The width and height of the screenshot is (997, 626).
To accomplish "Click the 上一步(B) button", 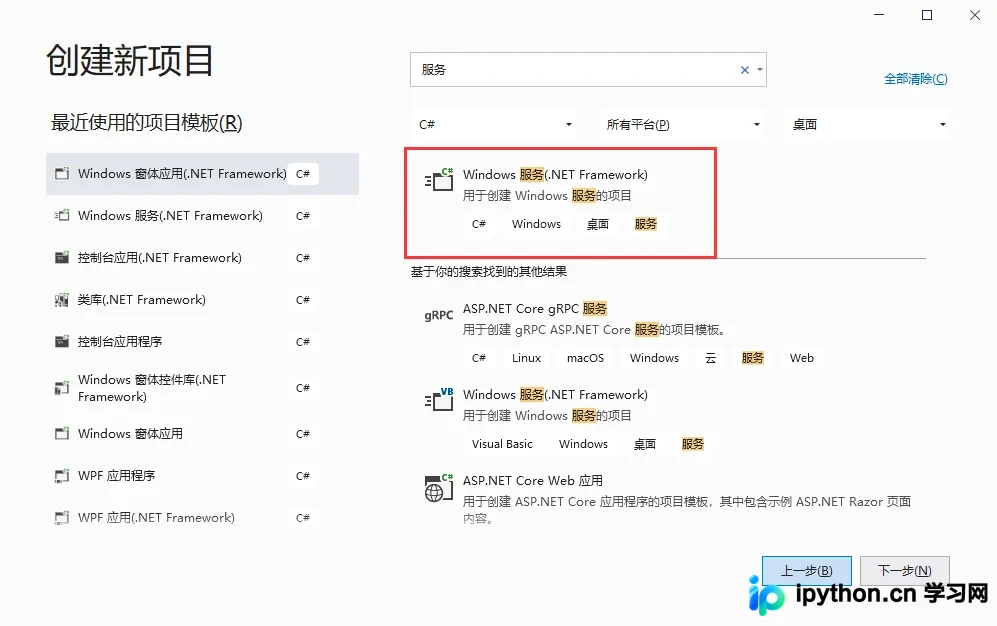I will [806, 571].
